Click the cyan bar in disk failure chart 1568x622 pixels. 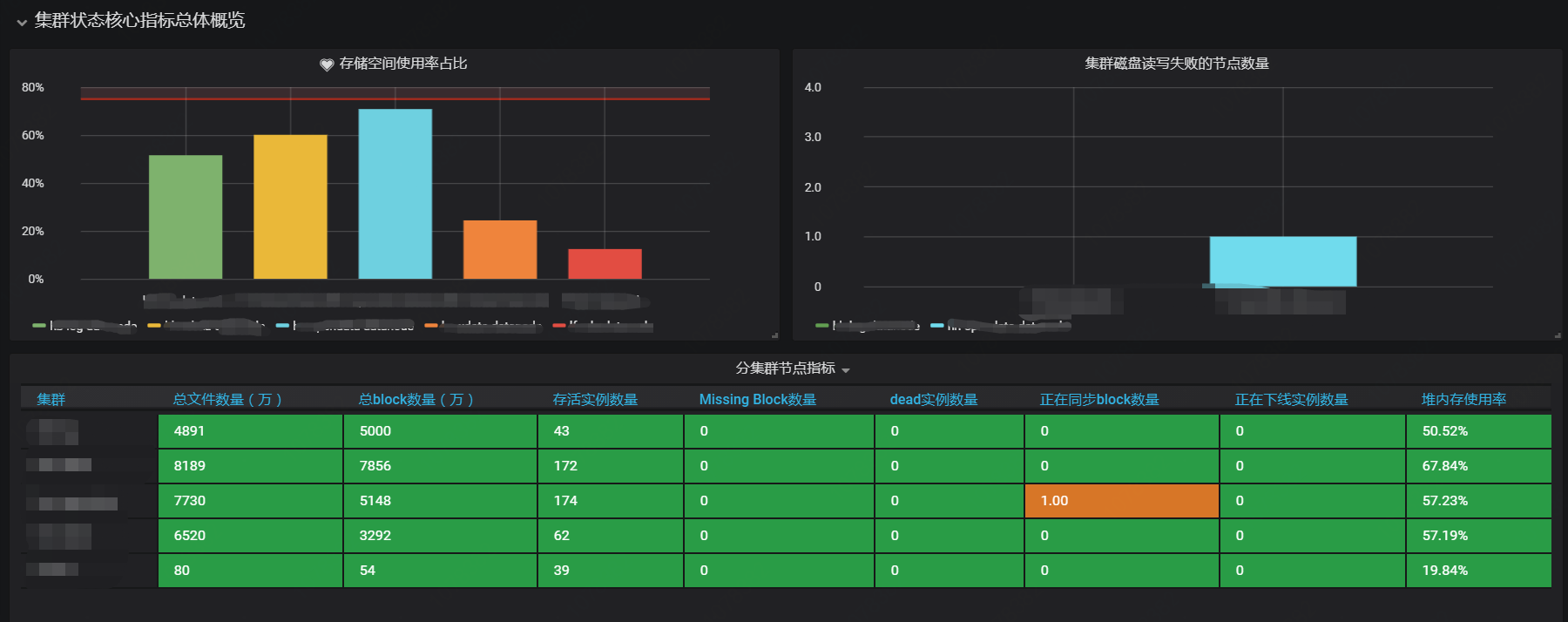click(1283, 261)
